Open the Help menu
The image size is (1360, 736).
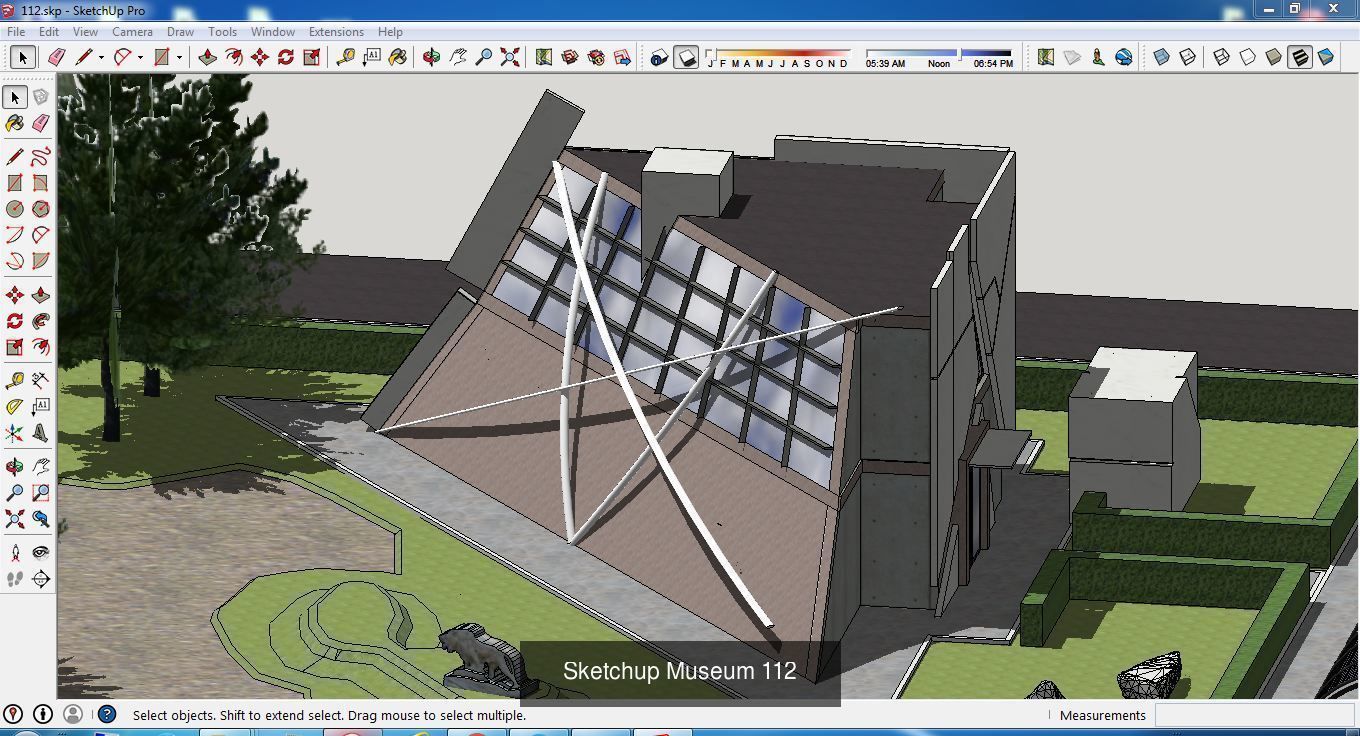coord(390,31)
